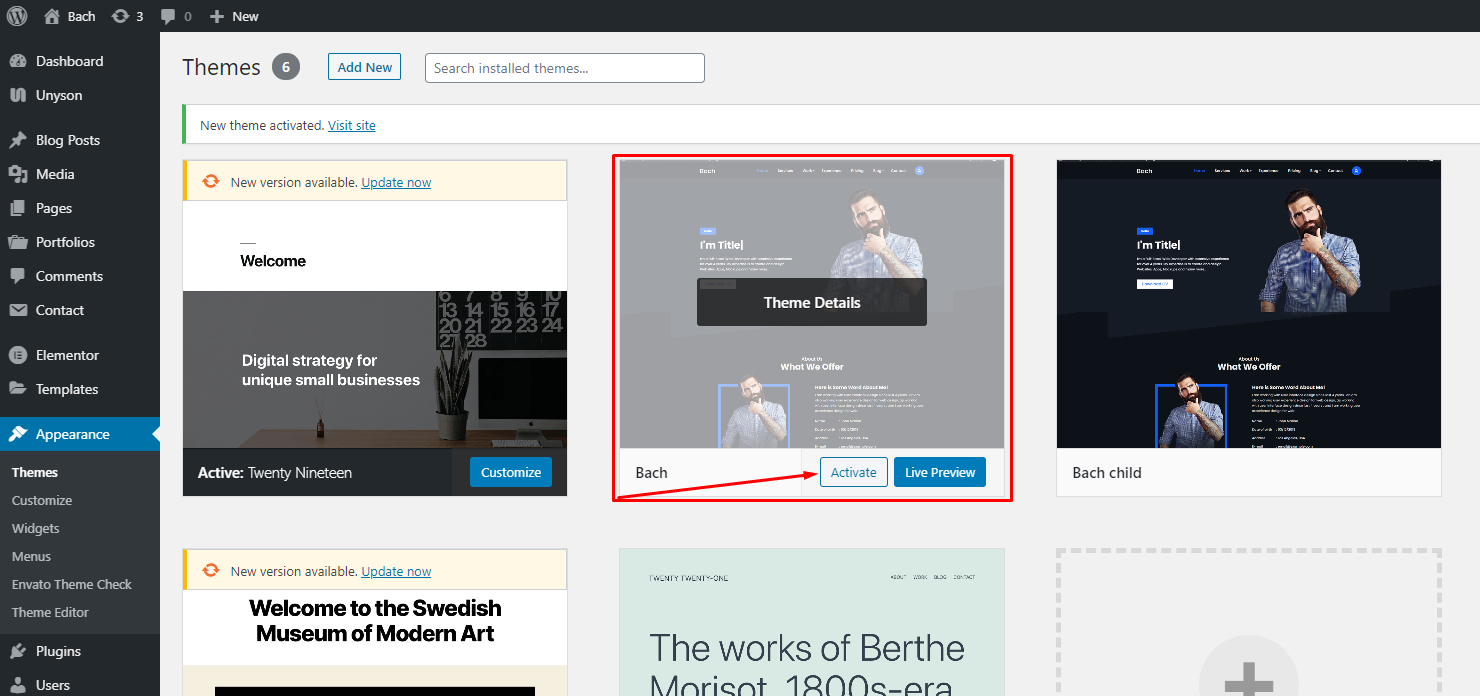Click 'Active: Twenty Nineteen' label

(275, 472)
